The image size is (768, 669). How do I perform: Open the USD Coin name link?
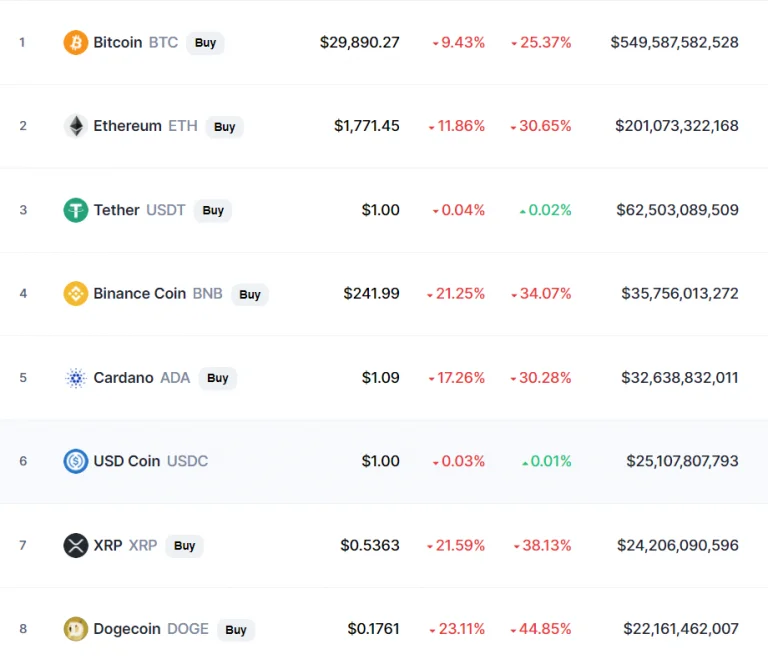pos(127,461)
